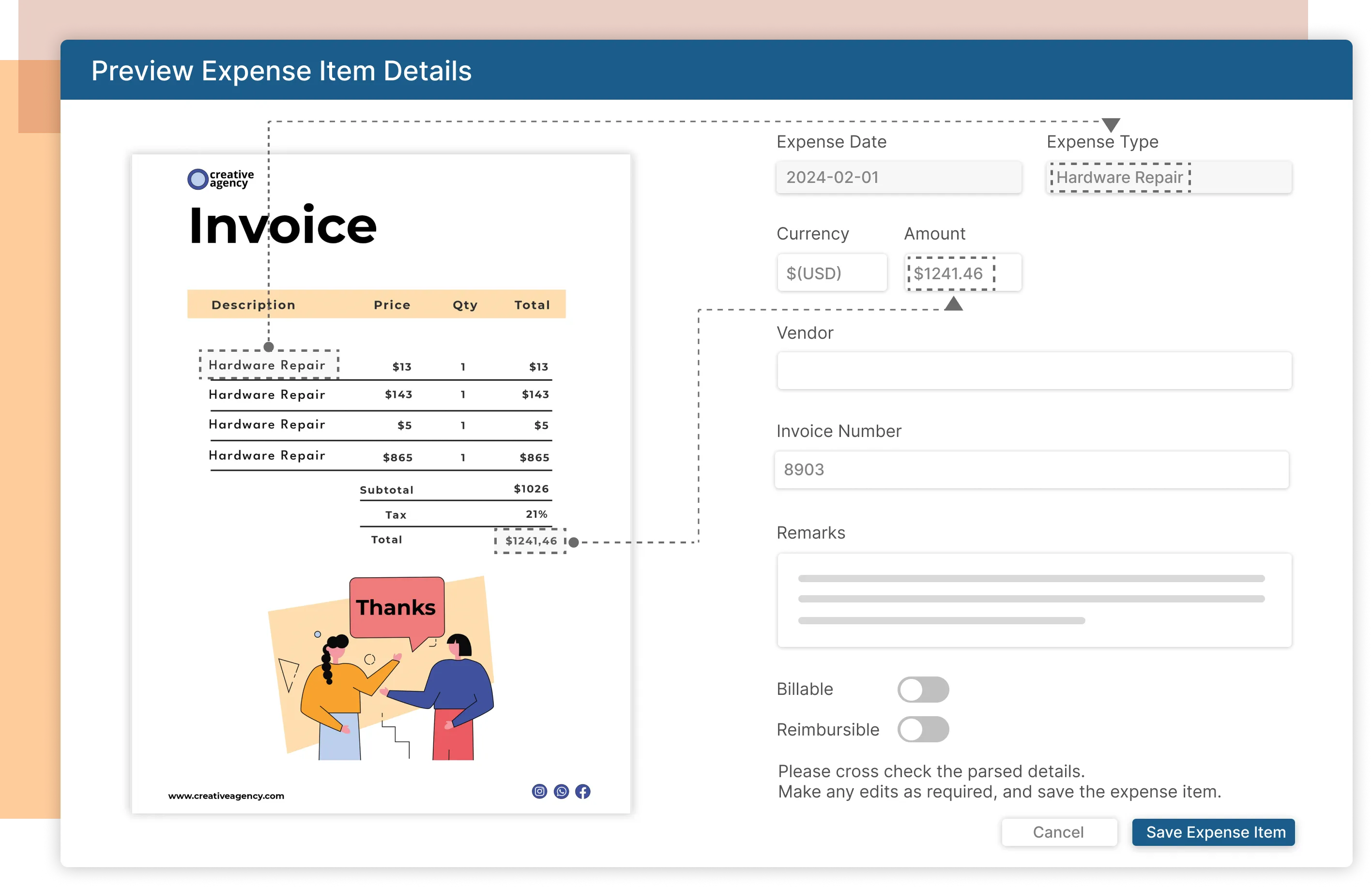
Task: Open the Expense Date picker field
Action: tap(899, 178)
